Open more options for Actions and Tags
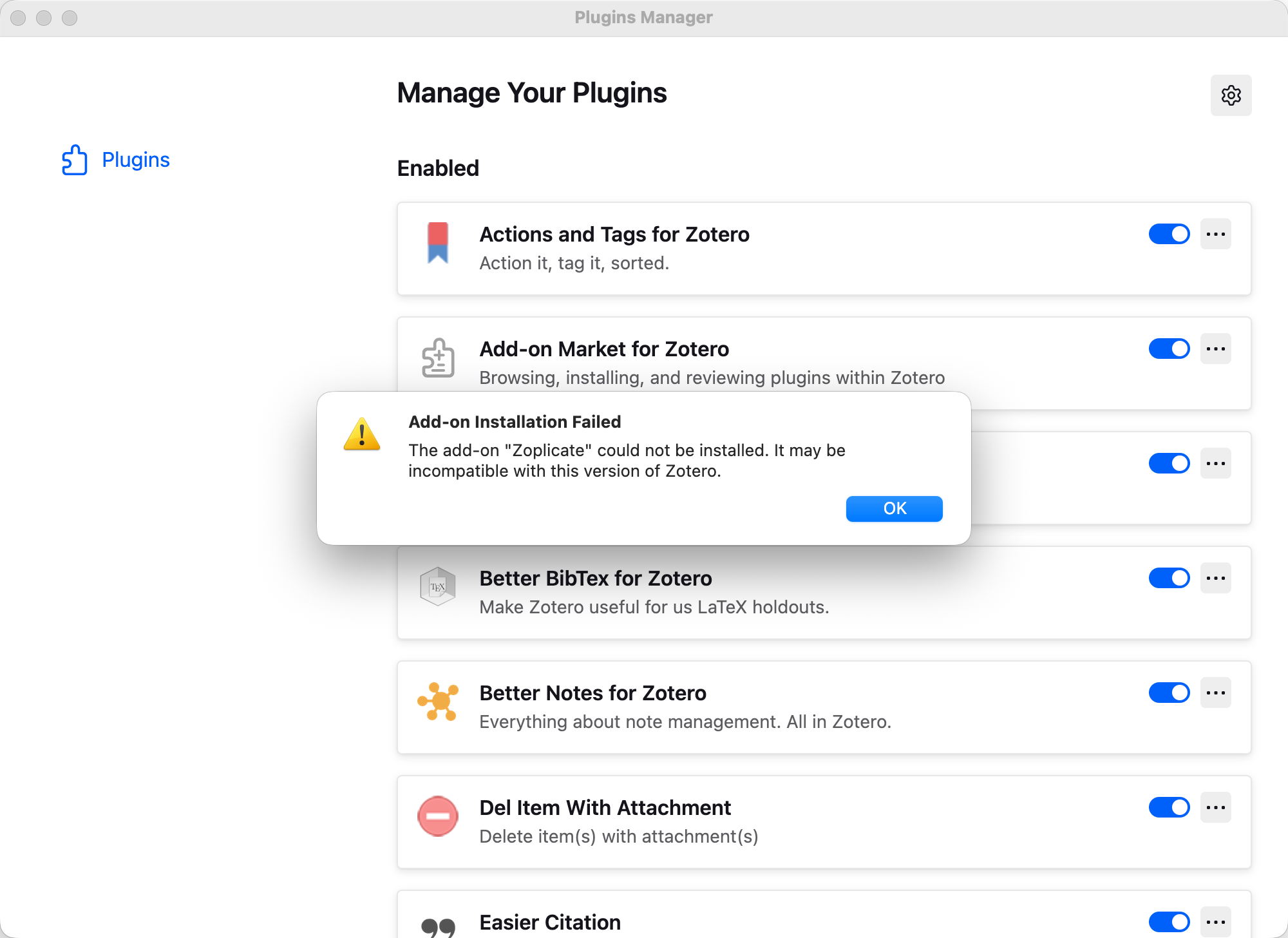The image size is (1288, 938). point(1215,235)
